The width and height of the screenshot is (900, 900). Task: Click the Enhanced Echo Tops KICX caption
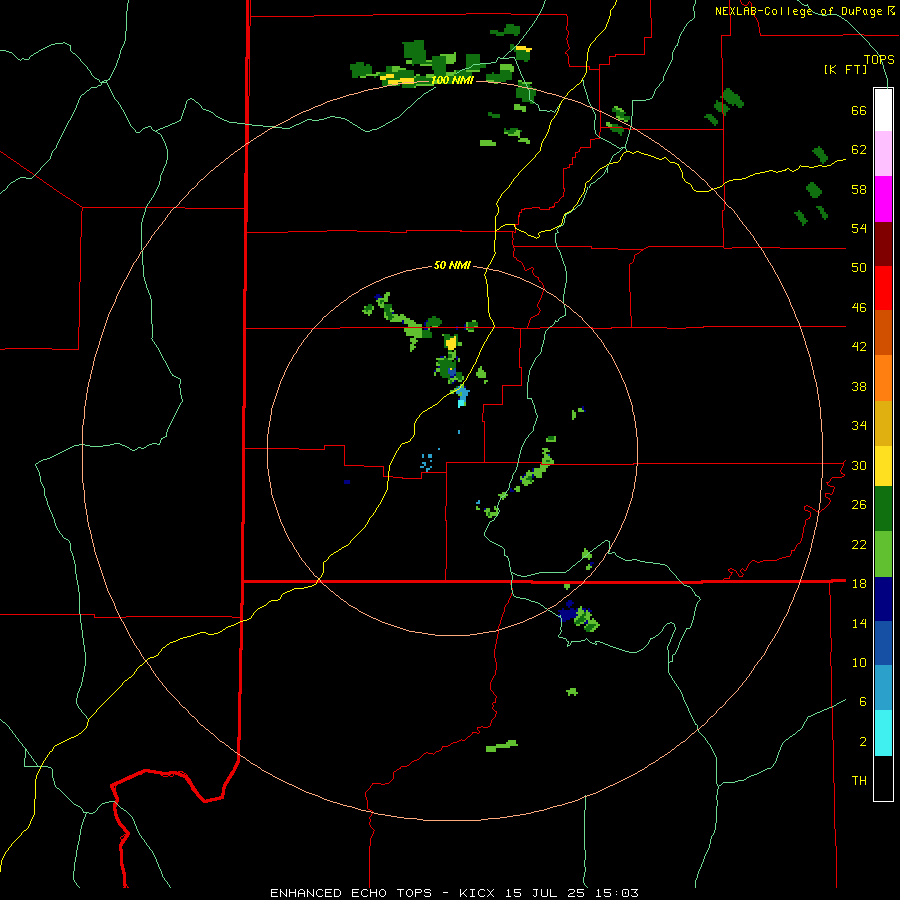tap(454, 893)
